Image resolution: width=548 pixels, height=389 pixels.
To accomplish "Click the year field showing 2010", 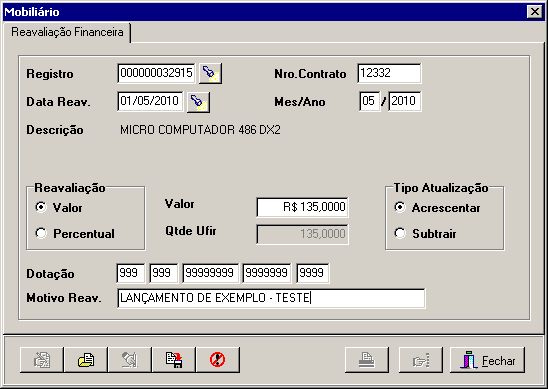I will point(405,101).
